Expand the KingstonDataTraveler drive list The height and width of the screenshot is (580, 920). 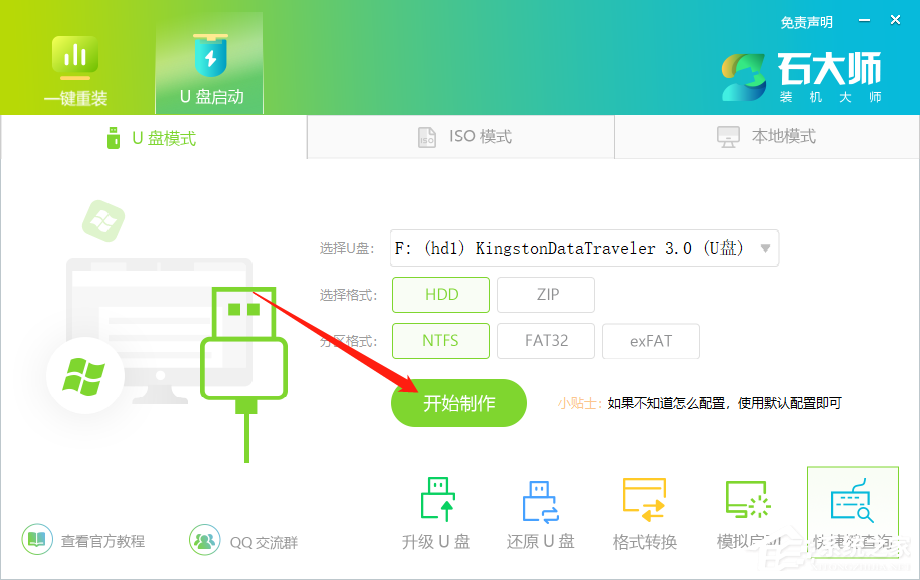763,247
